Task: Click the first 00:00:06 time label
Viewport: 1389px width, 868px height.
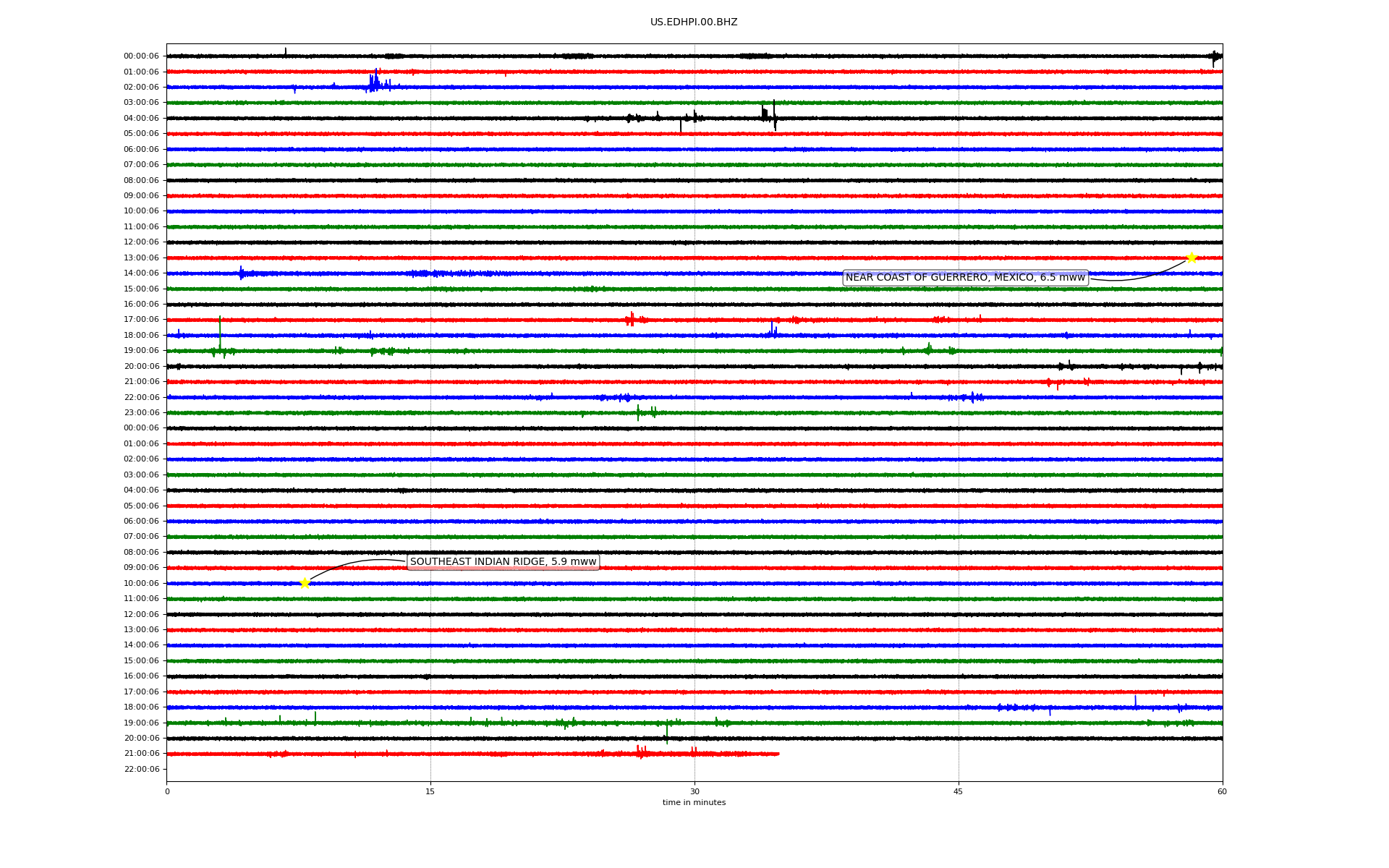Action: (141, 56)
